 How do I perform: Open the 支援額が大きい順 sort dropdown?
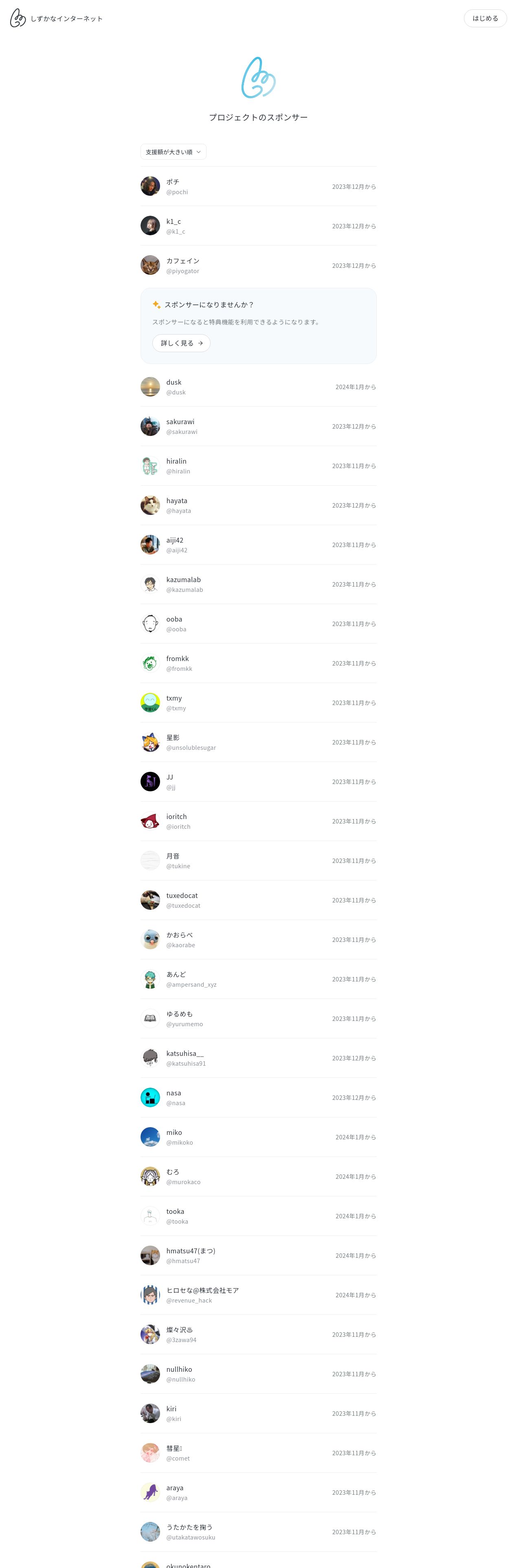(x=174, y=151)
